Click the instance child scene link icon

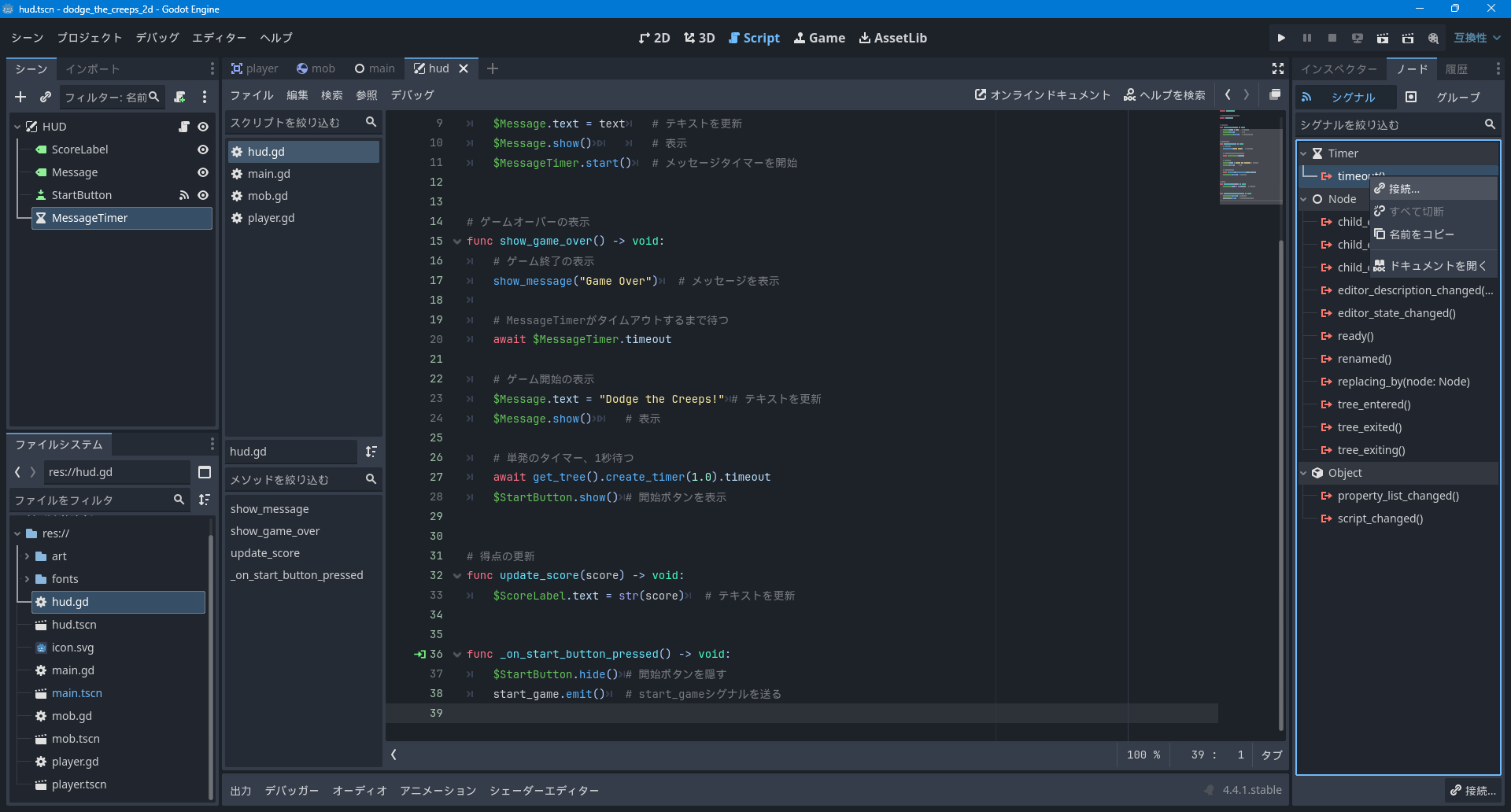(46, 97)
